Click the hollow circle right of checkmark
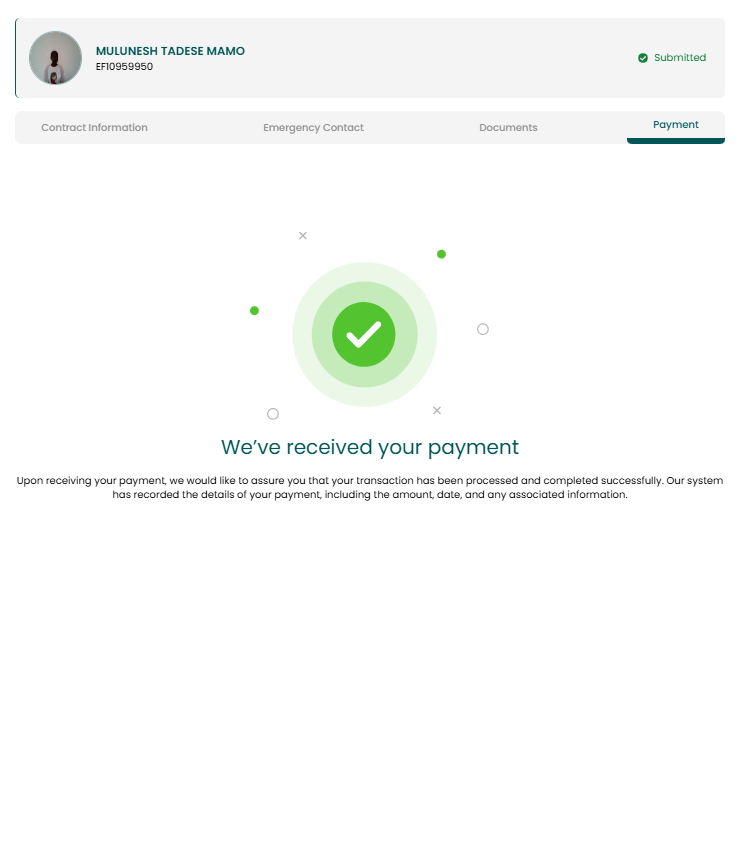744x864 pixels. 483,329
